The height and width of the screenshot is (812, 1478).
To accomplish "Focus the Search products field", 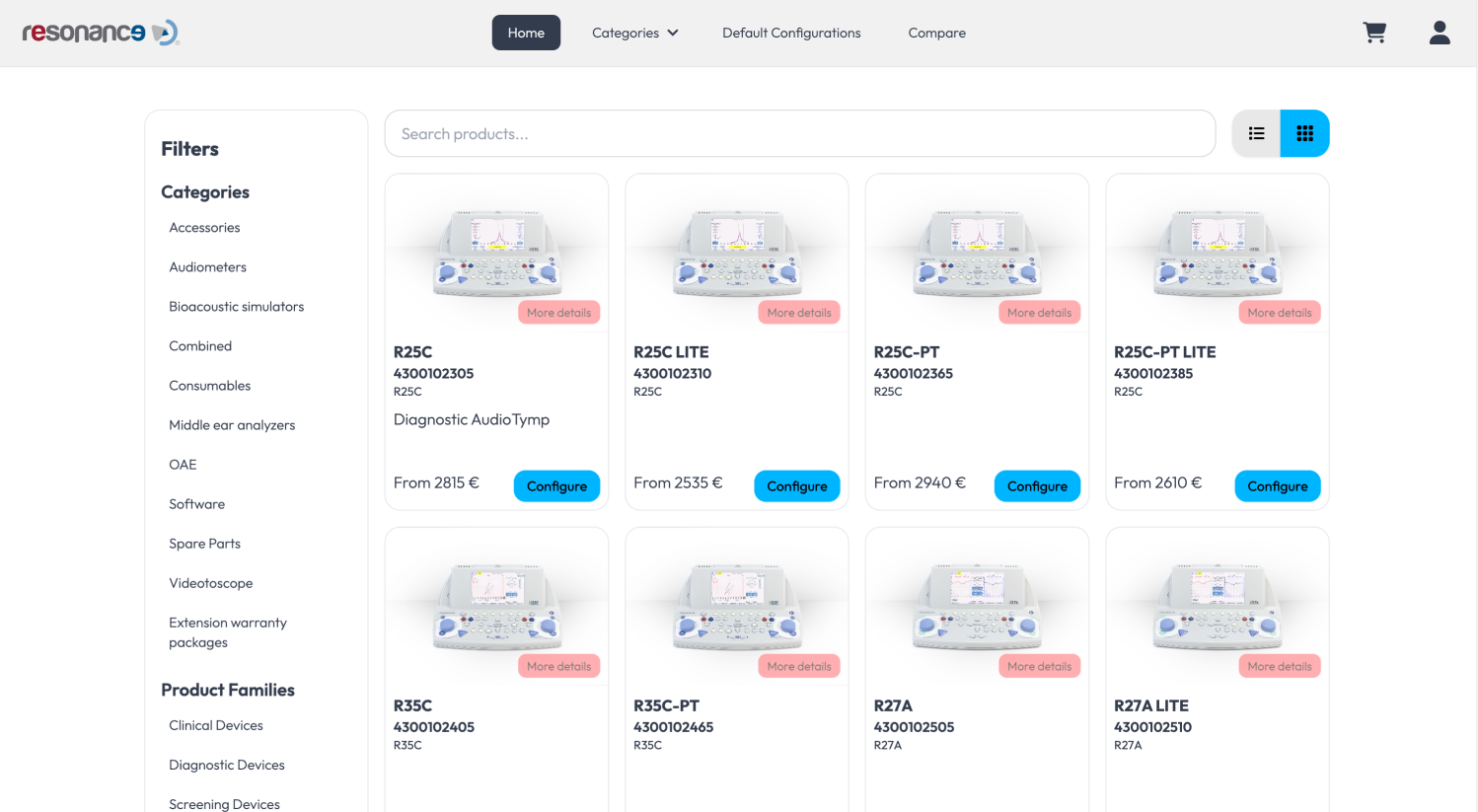I will click(800, 133).
